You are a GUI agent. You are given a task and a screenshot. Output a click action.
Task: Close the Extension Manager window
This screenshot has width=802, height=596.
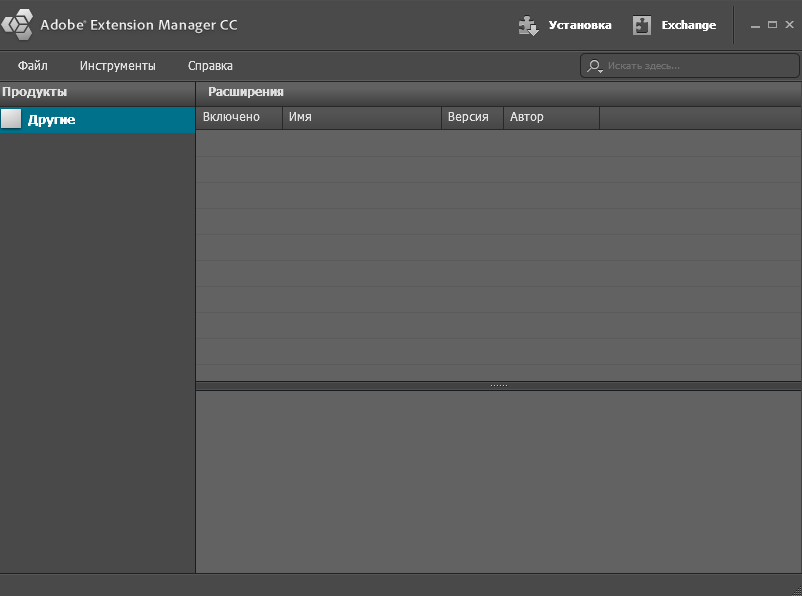point(790,24)
